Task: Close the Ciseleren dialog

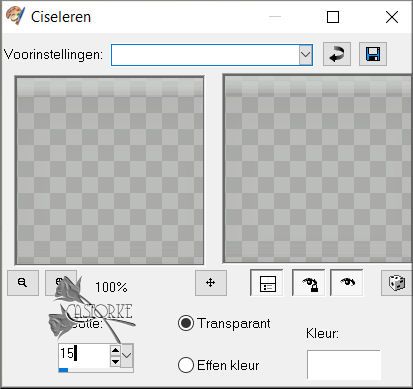Action: 392,17
